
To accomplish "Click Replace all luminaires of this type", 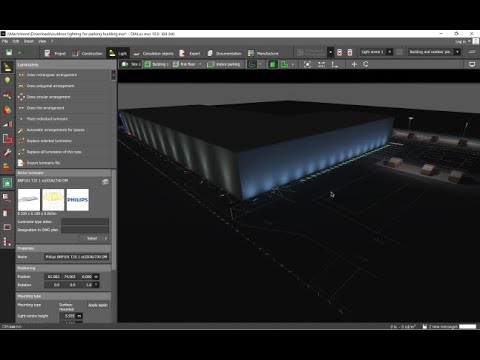I will (54, 152).
